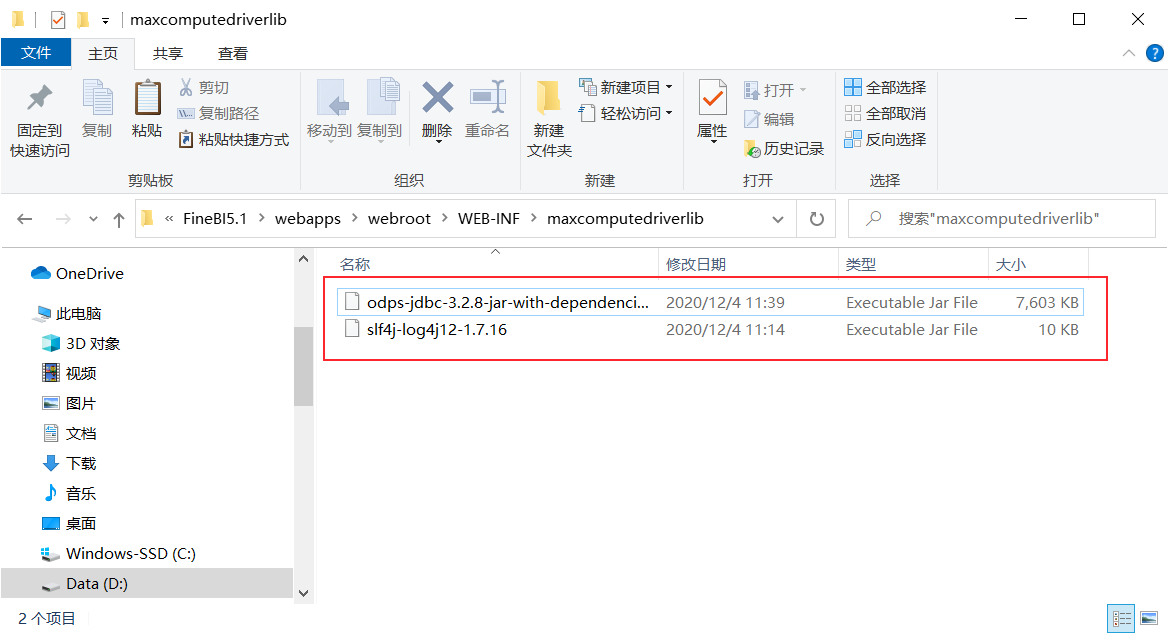Click the search maxcomputedriverlib box

pos(1002,219)
